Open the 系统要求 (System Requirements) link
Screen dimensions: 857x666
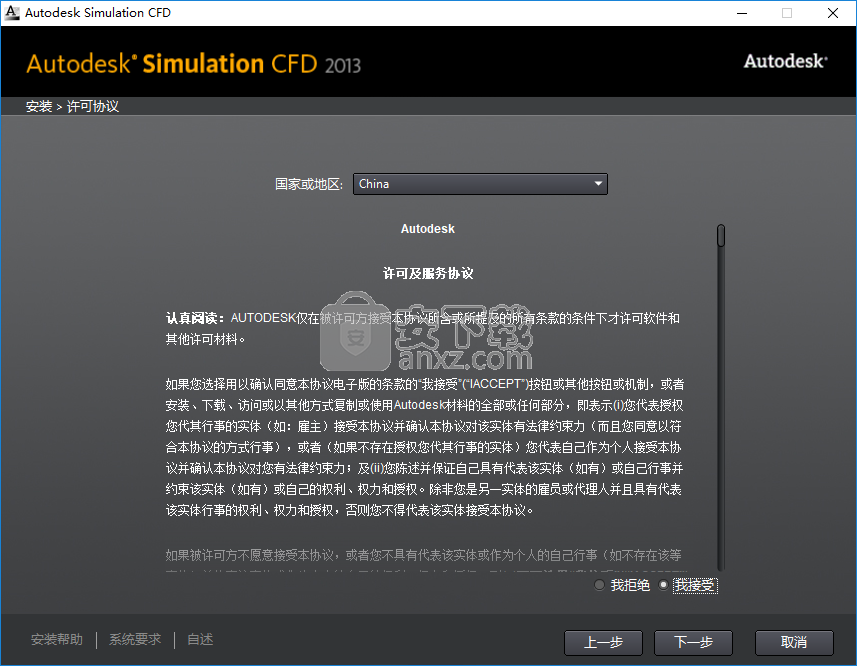(x=135, y=639)
